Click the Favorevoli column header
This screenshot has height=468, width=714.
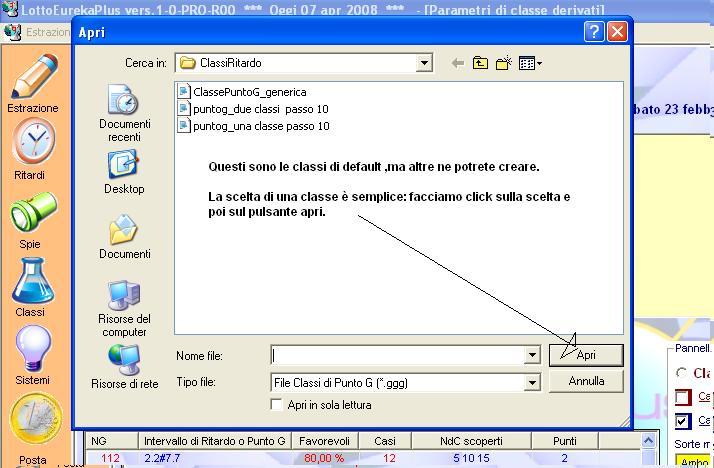[324, 441]
